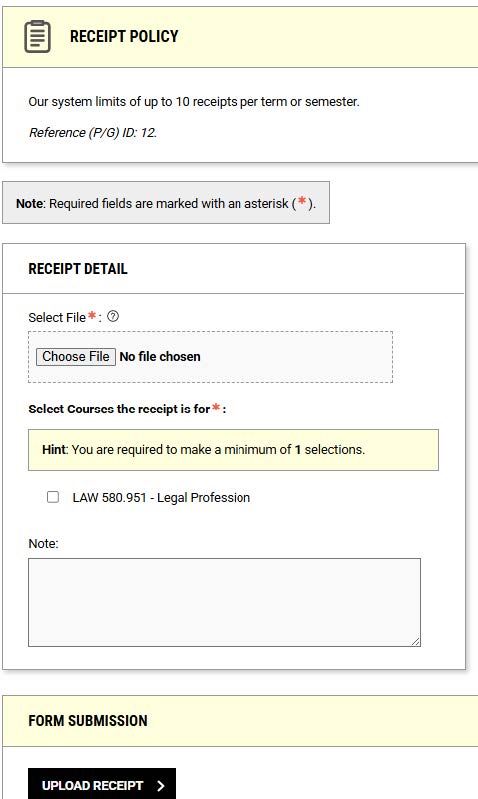Click inside the Note text area
Screen dimensions: 478x799
pyautogui.click(x=224, y=602)
